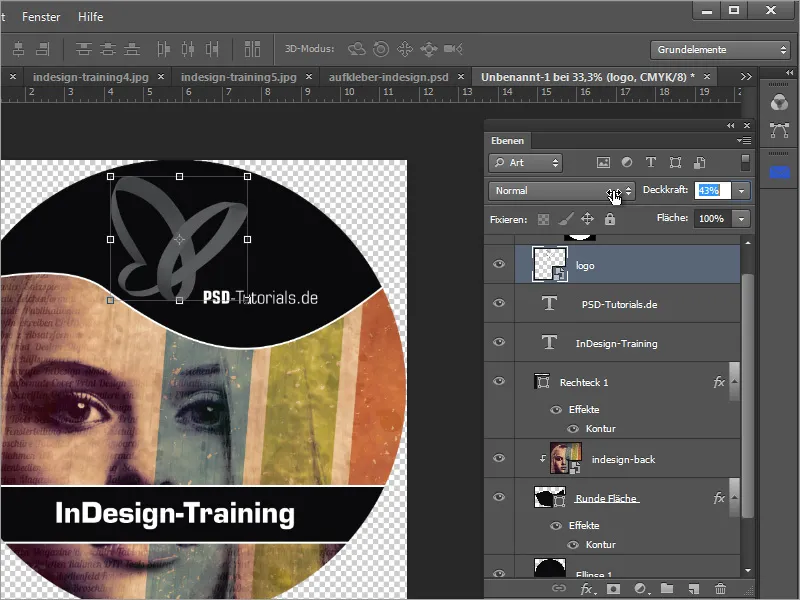
Task: Filter layers by pixel layers
Action: [603, 163]
